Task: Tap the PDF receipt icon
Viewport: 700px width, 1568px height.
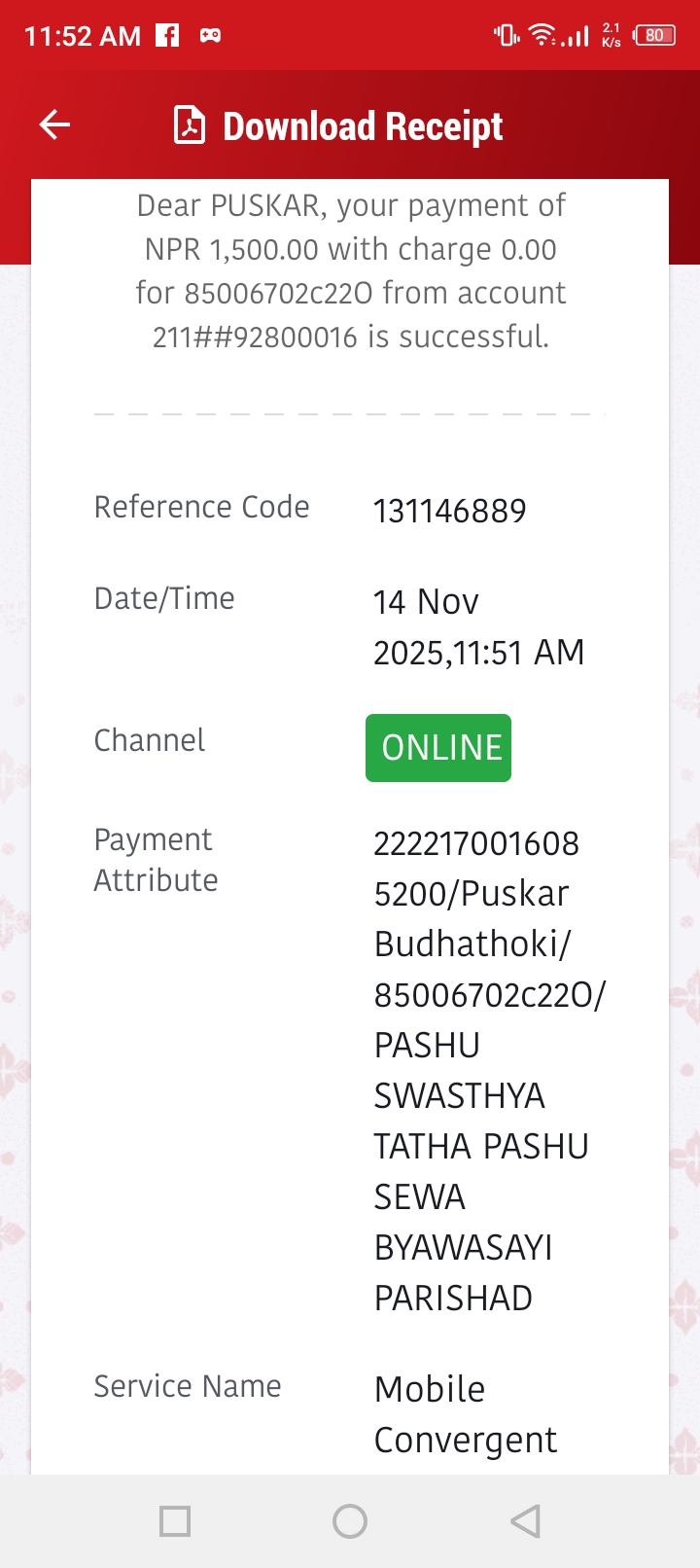Action: coord(190,125)
